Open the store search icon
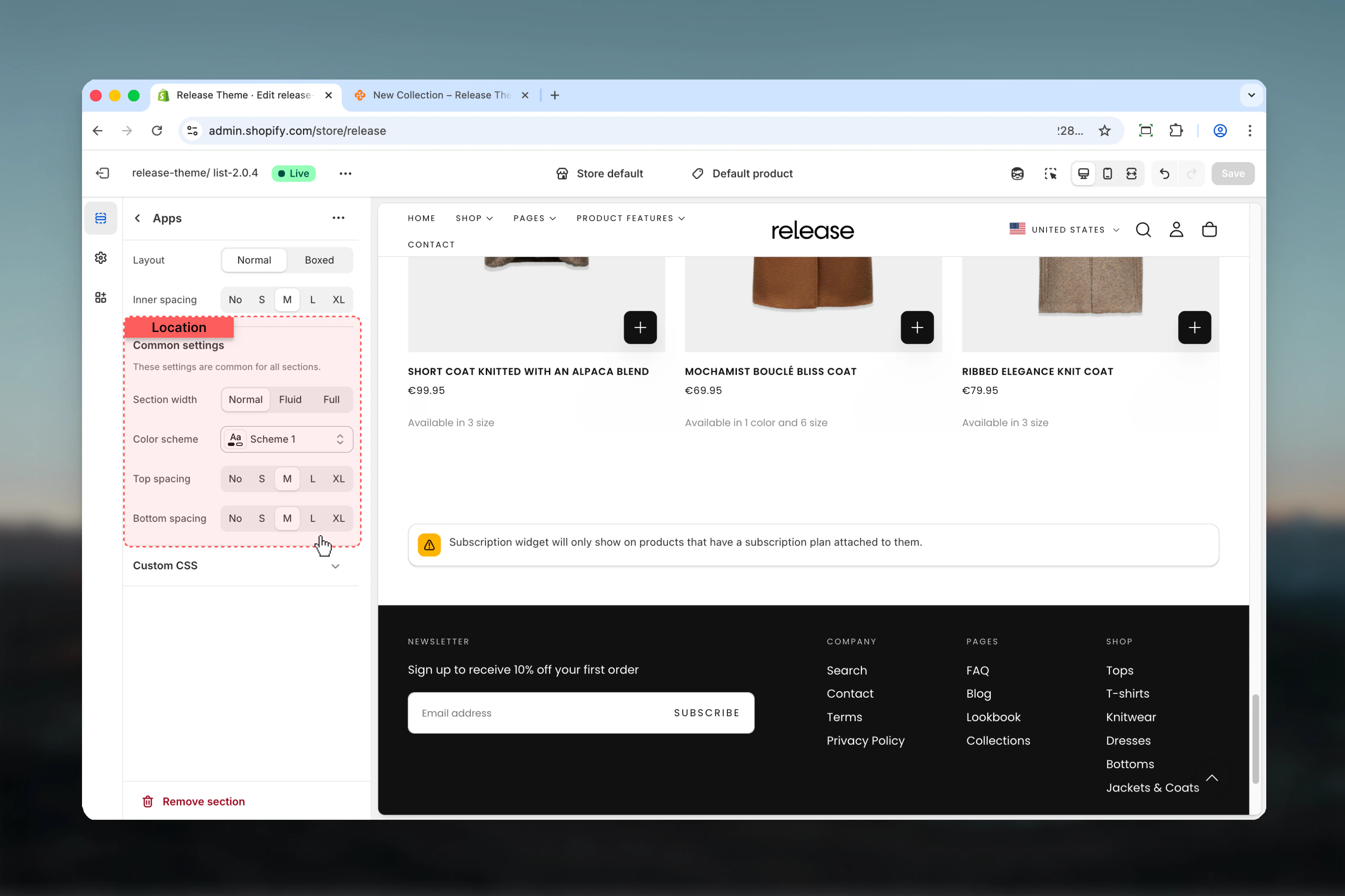Viewport: 1345px width, 896px height. 1143,230
